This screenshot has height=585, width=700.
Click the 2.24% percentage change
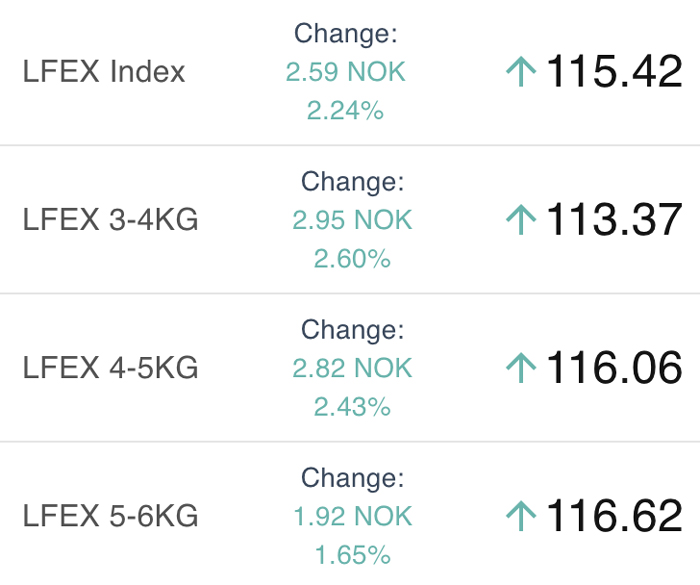[x=346, y=111]
